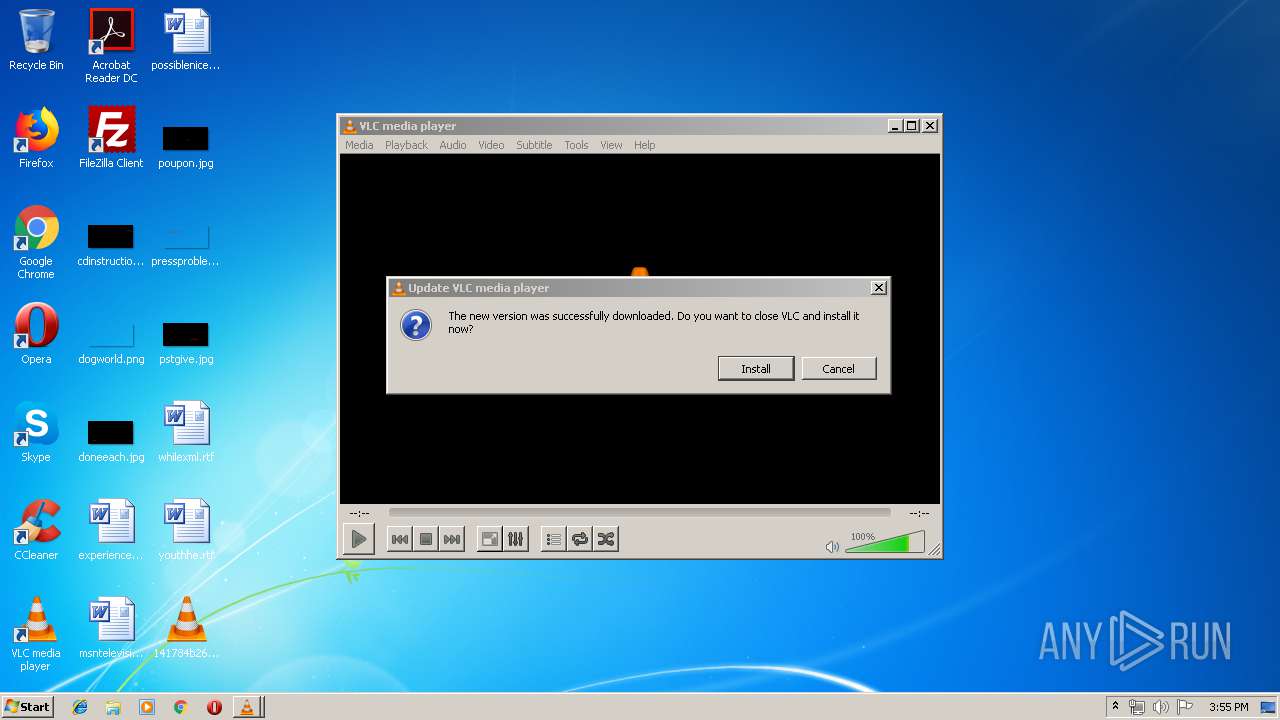1280x720 pixels.
Task: Toggle VLC fullscreen video button
Action: pos(489,539)
